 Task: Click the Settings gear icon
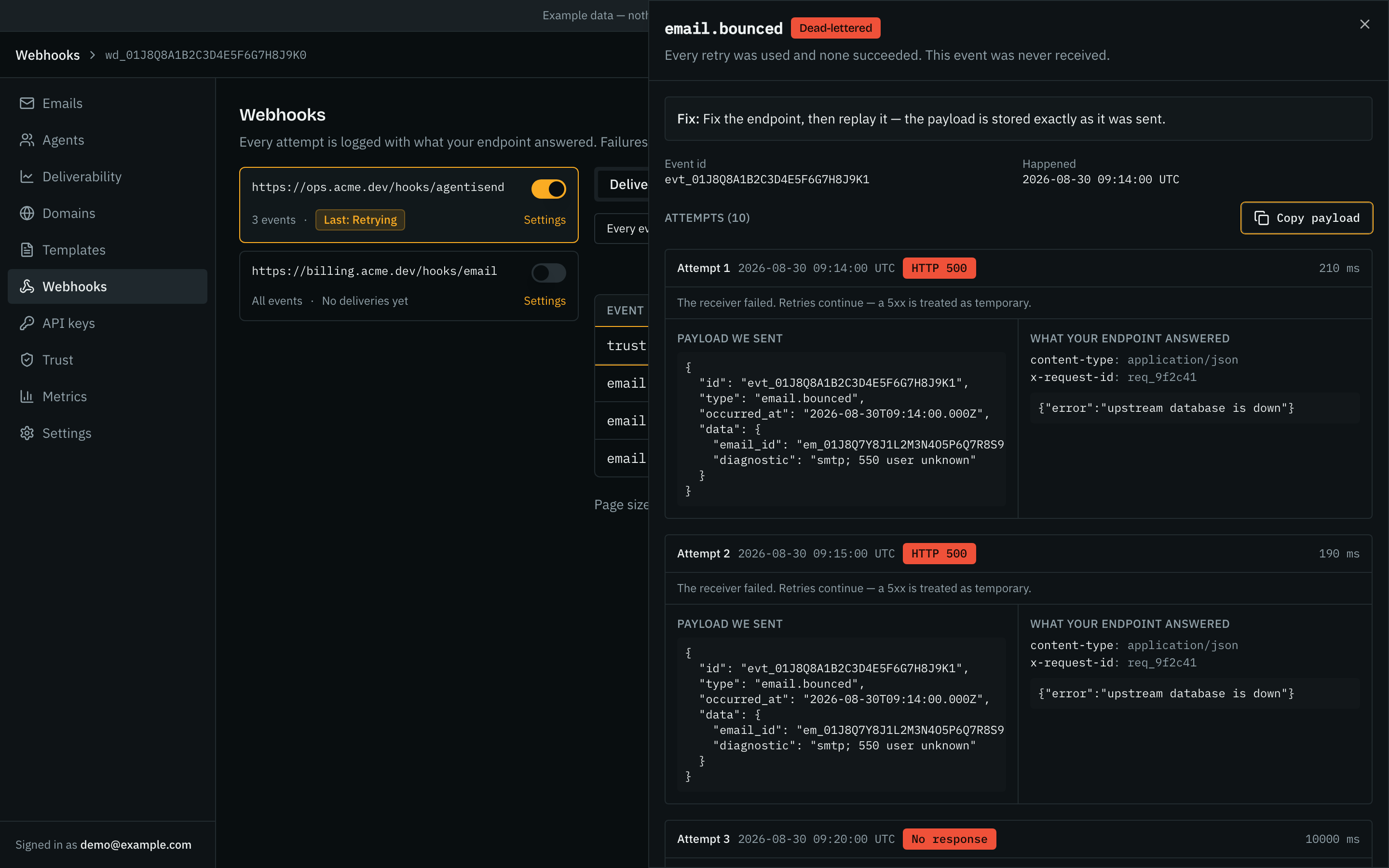[27, 433]
